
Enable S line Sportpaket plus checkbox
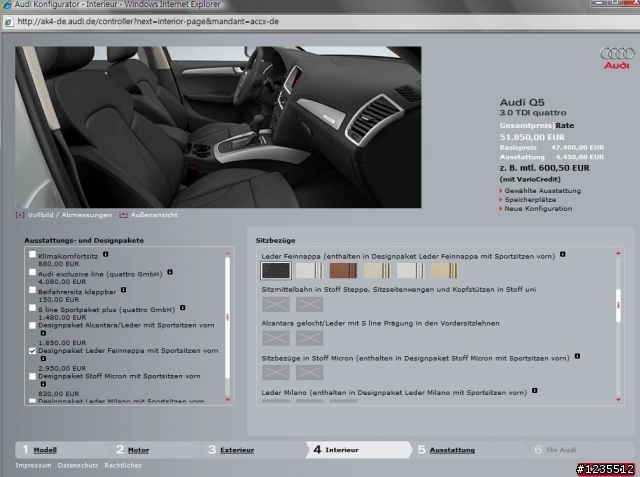pos(32,308)
